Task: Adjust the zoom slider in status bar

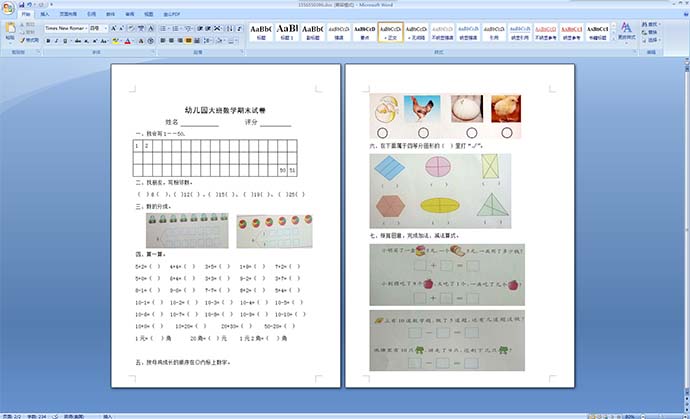Action: coord(660,416)
